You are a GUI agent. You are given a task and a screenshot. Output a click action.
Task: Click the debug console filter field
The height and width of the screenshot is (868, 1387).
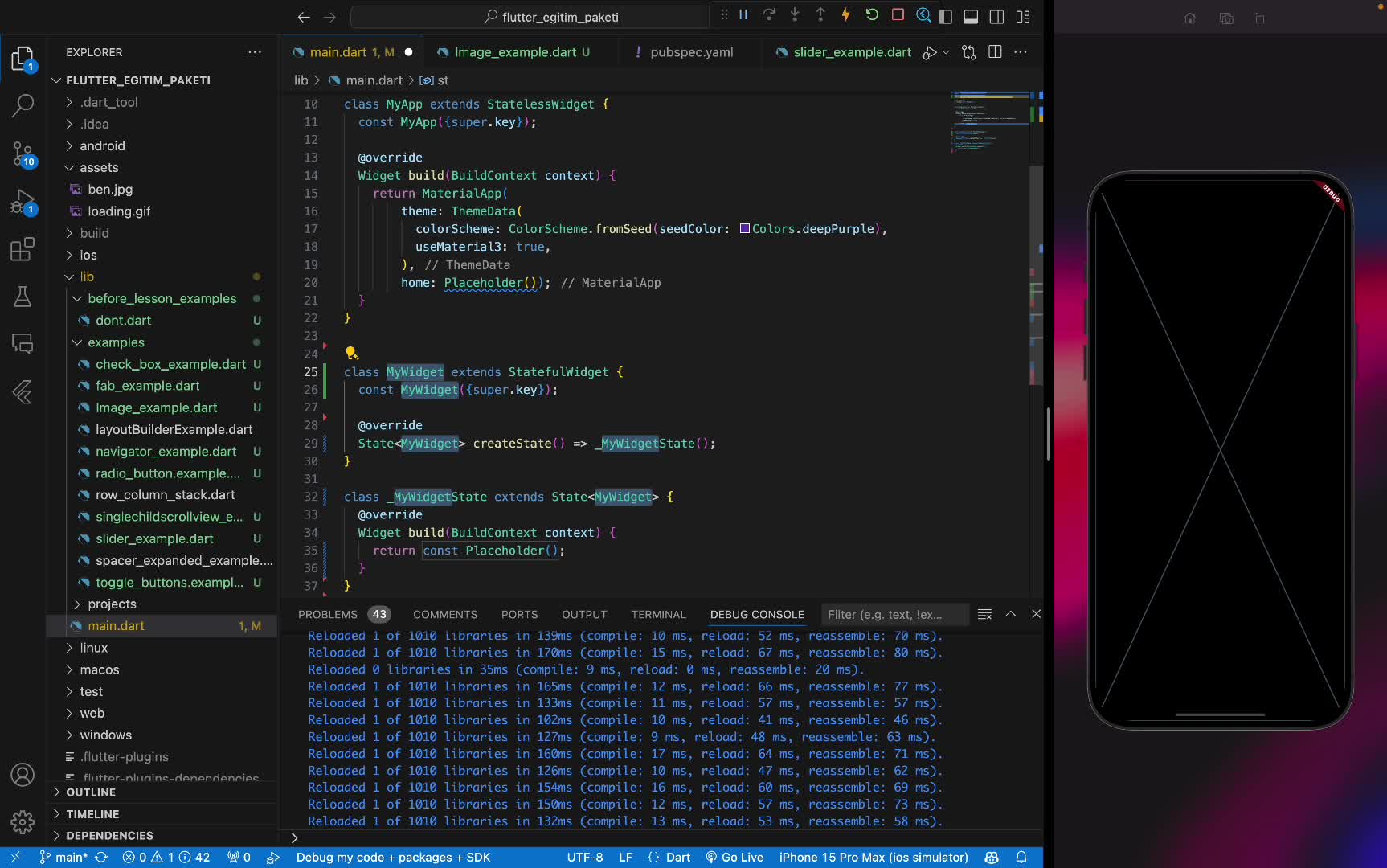(x=894, y=614)
